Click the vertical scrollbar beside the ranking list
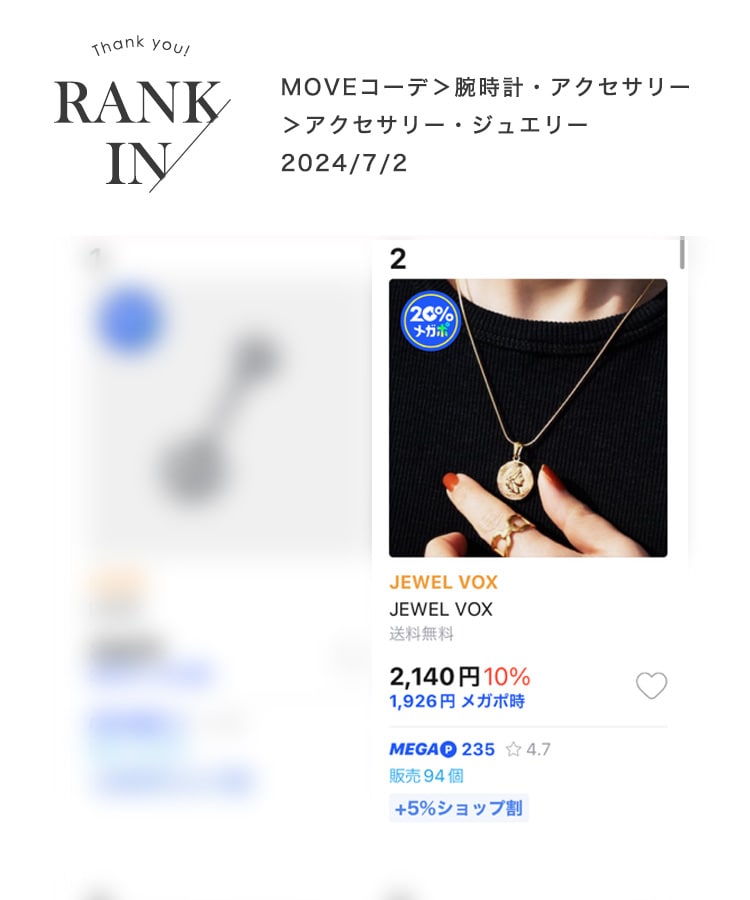 (x=682, y=253)
